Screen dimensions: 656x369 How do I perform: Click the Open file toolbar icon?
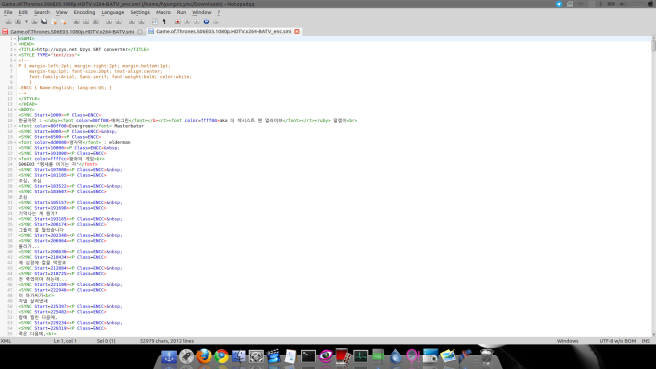point(18,22)
